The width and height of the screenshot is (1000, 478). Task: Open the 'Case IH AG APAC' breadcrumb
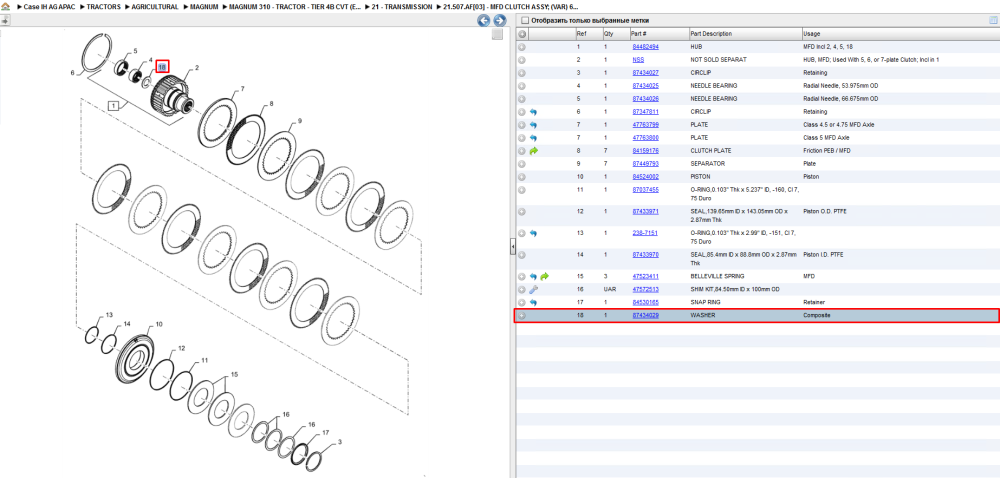[x=48, y=6]
